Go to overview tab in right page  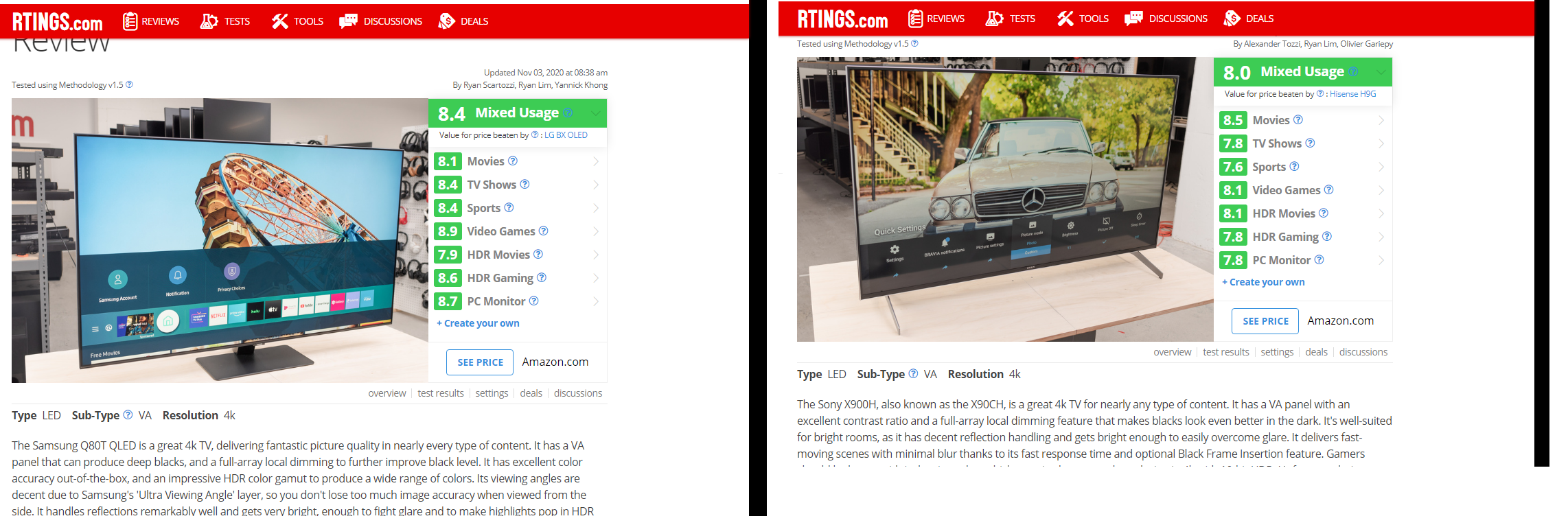[x=1172, y=352]
